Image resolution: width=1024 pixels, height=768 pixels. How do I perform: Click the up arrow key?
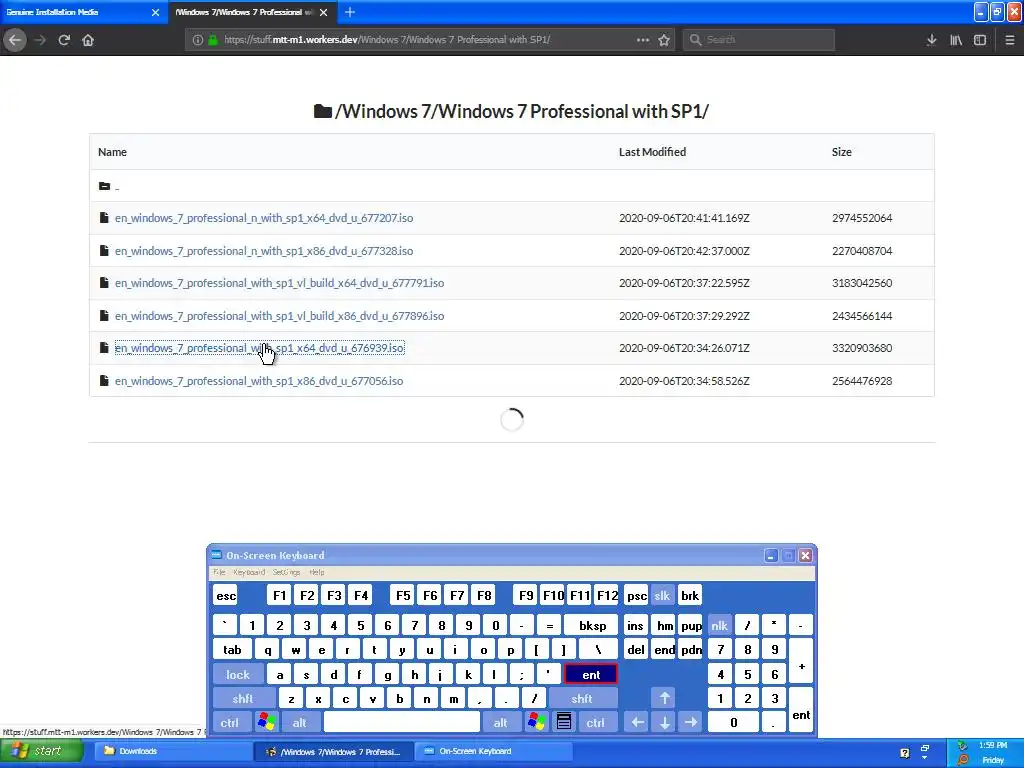point(664,699)
